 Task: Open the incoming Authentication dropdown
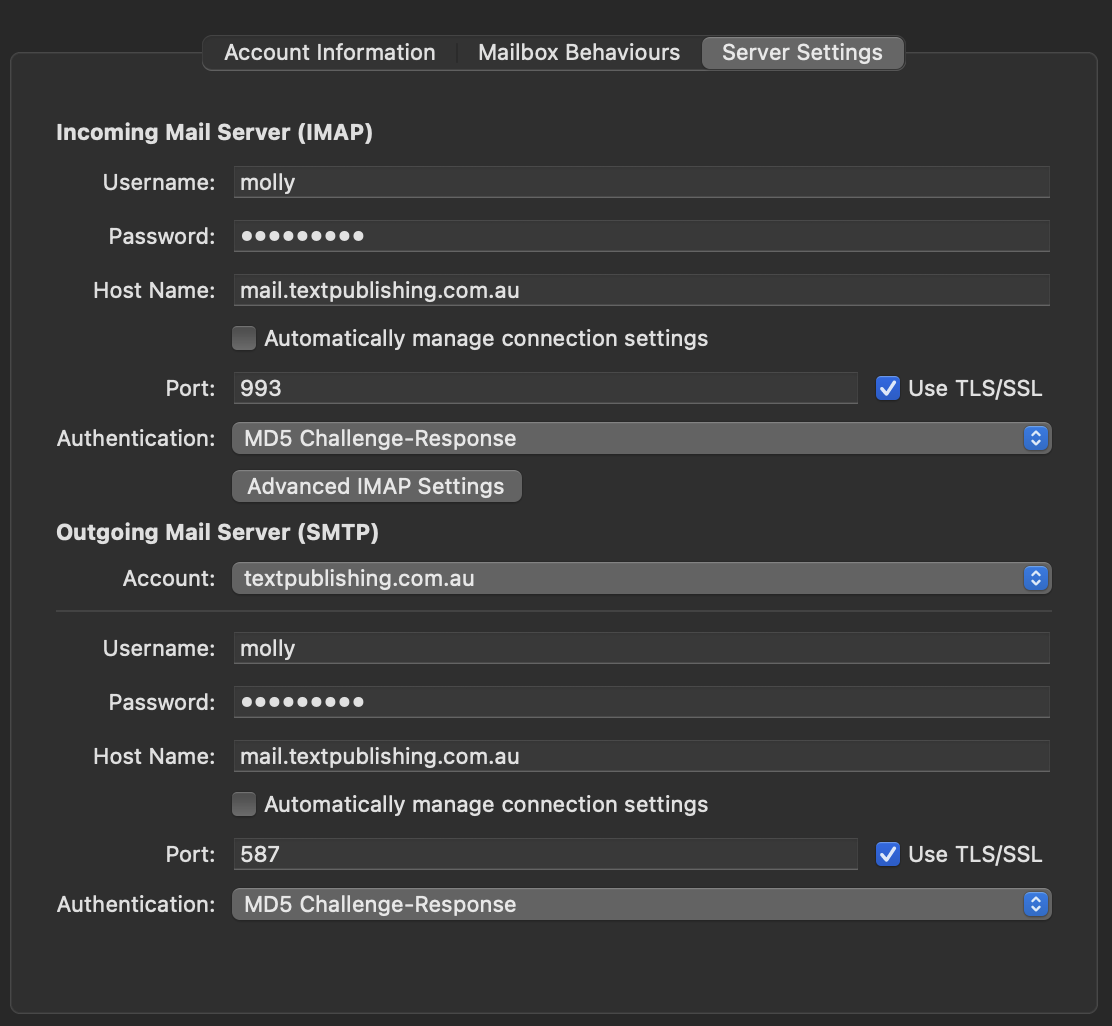[641, 438]
